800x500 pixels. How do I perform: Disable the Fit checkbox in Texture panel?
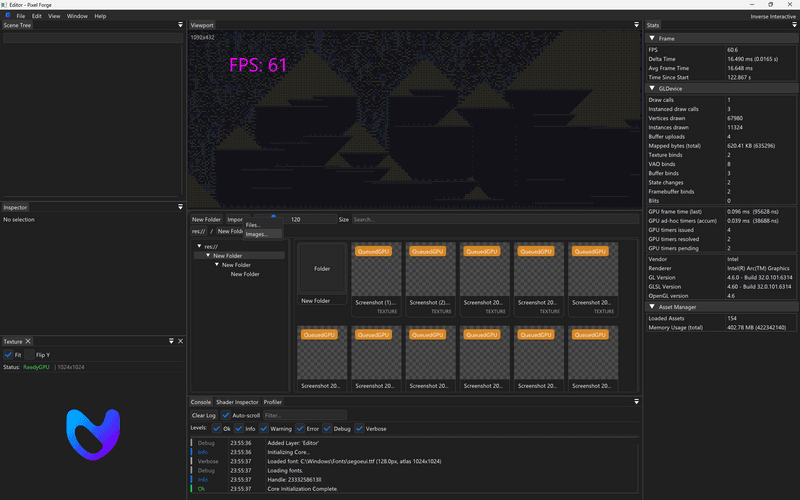(x=9, y=355)
